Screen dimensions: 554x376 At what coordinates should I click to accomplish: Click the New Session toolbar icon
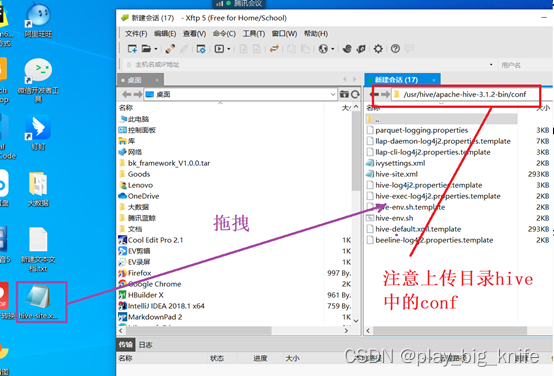pyautogui.click(x=132, y=49)
